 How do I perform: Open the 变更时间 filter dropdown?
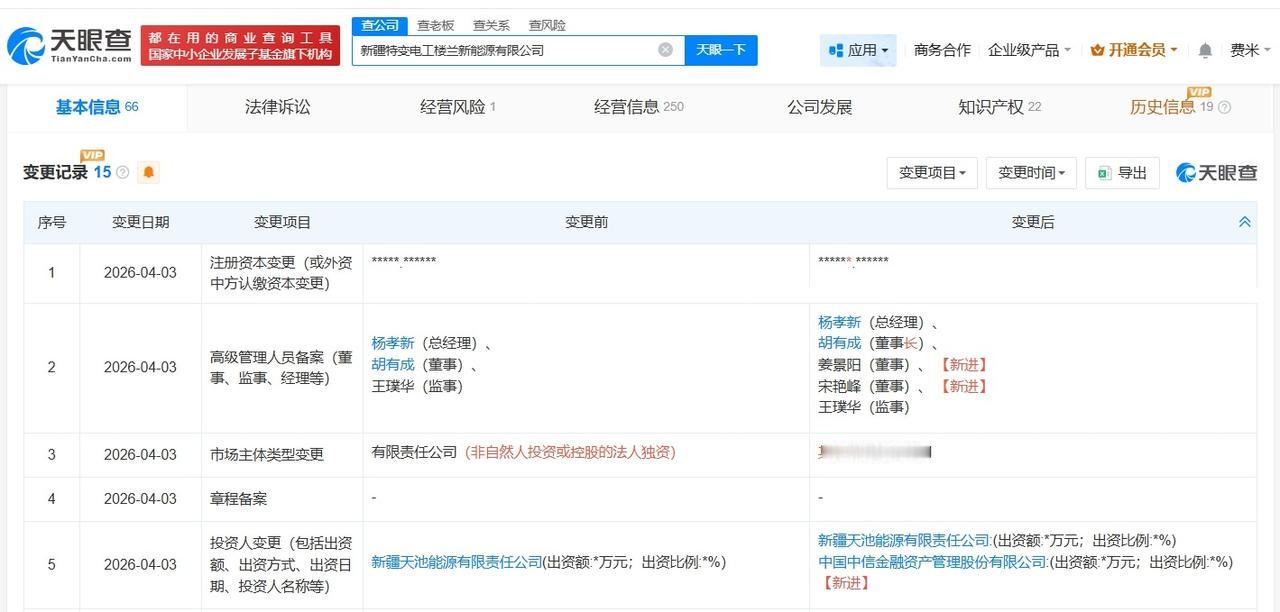(x=1030, y=172)
